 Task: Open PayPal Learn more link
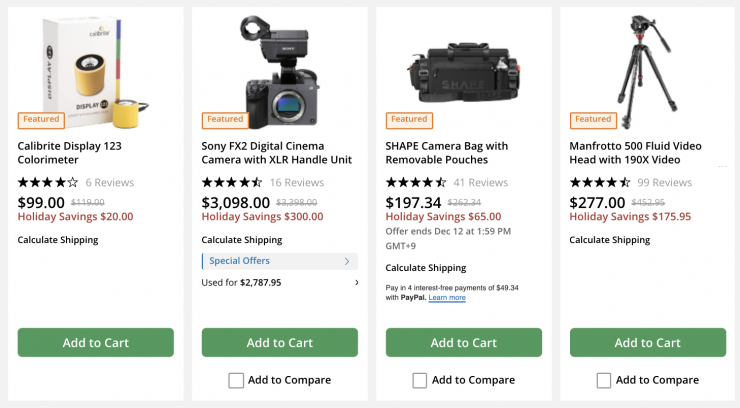click(x=447, y=298)
